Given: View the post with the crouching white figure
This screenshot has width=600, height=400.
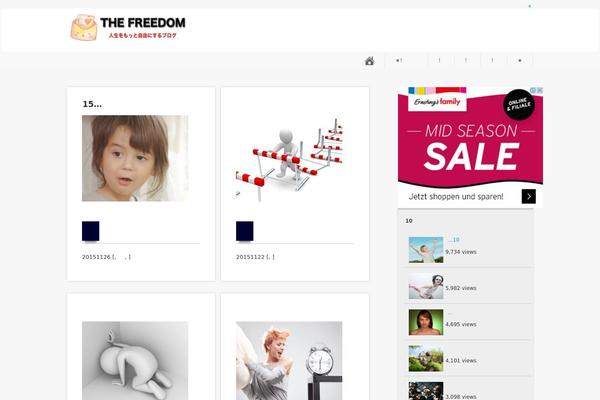Looking at the screenshot, I should tap(135, 361).
